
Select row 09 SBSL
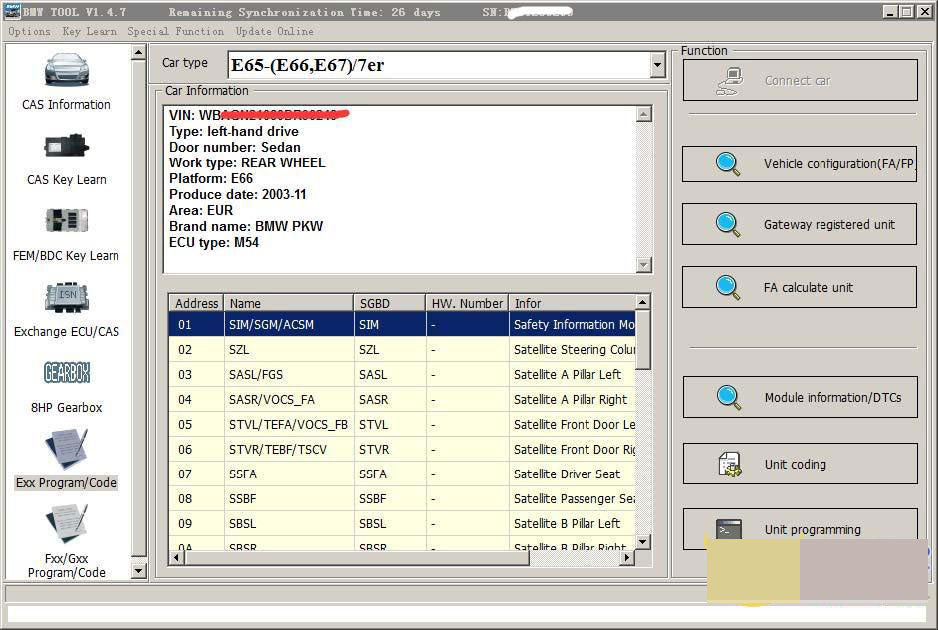pos(402,524)
